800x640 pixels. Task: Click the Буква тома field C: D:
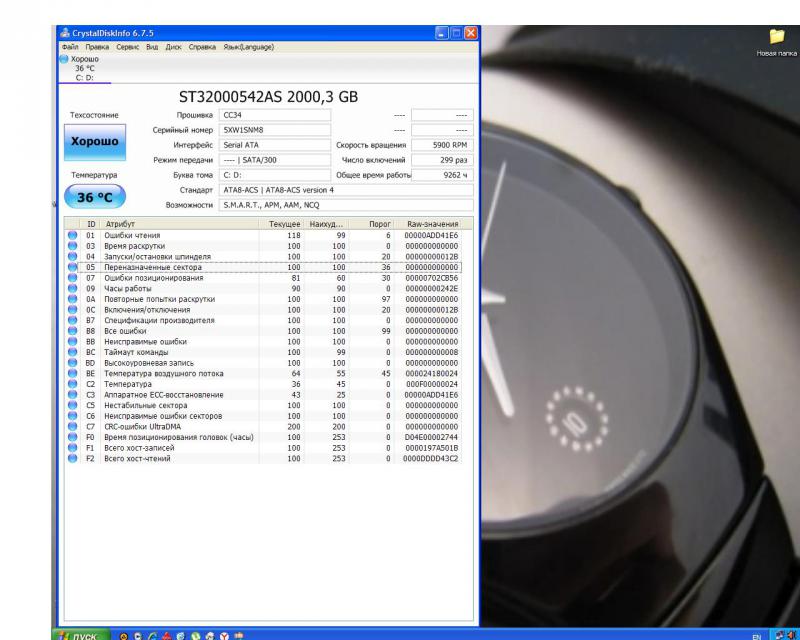pos(275,175)
